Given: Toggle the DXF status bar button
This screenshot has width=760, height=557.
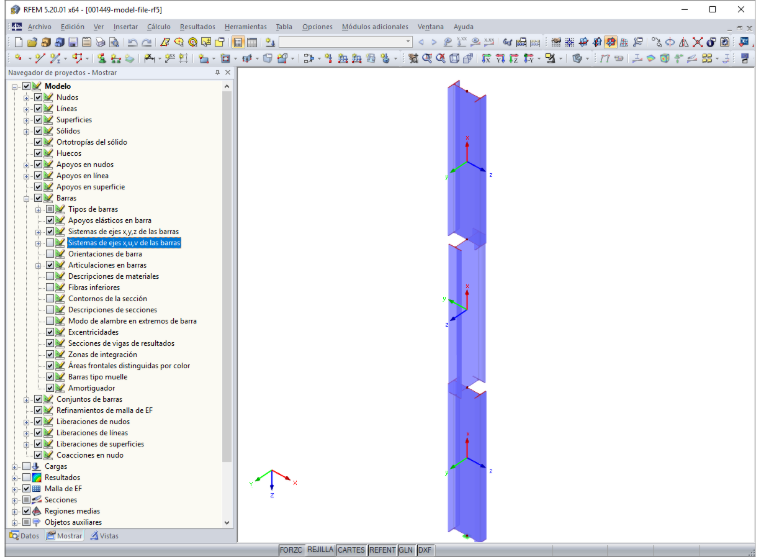Looking at the screenshot, I should pos(425,550).
